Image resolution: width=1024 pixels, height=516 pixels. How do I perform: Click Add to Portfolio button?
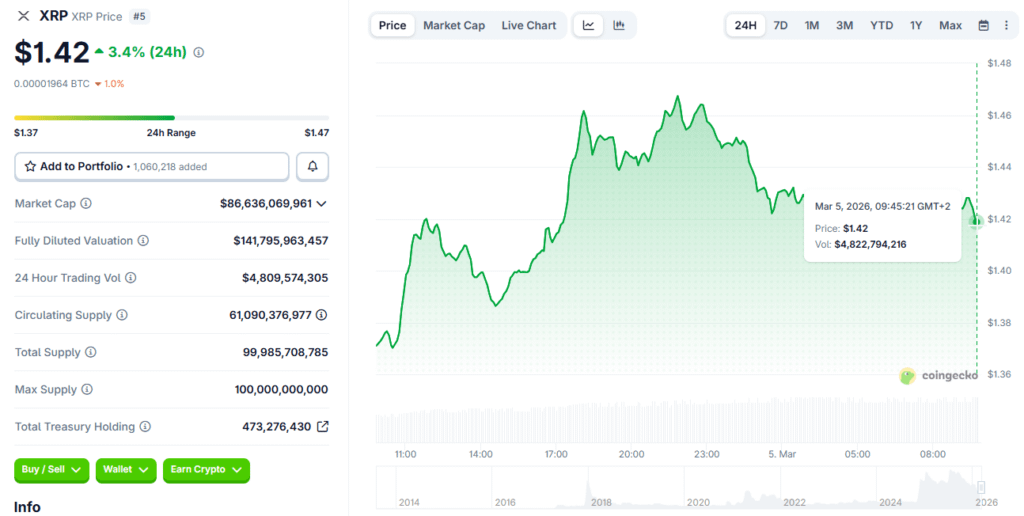152,166
